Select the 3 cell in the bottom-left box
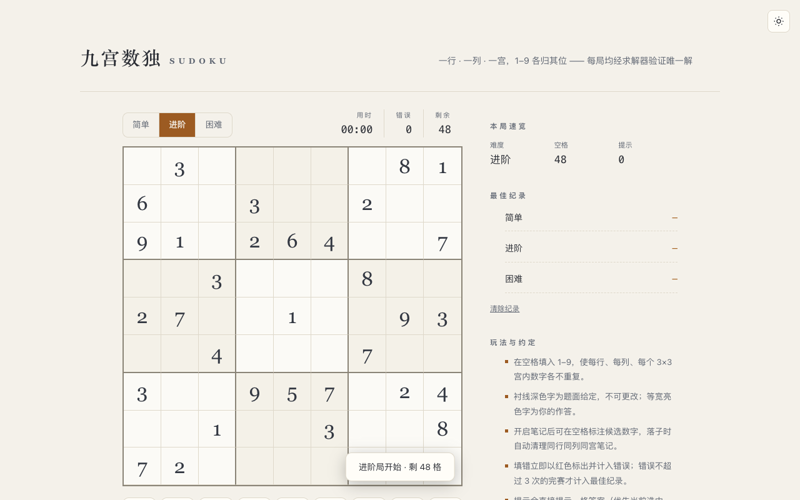This screenshot has height=500, width=800. click(142, 392)
